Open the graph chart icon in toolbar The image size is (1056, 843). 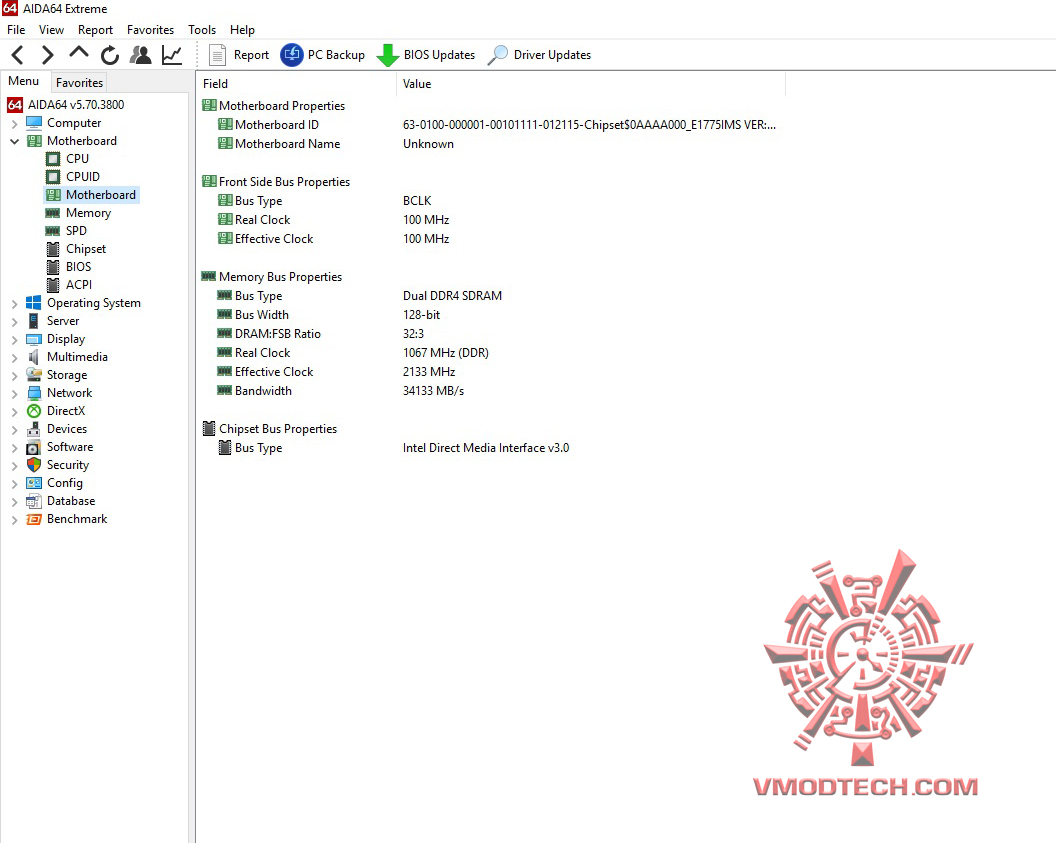pos(172,55)
